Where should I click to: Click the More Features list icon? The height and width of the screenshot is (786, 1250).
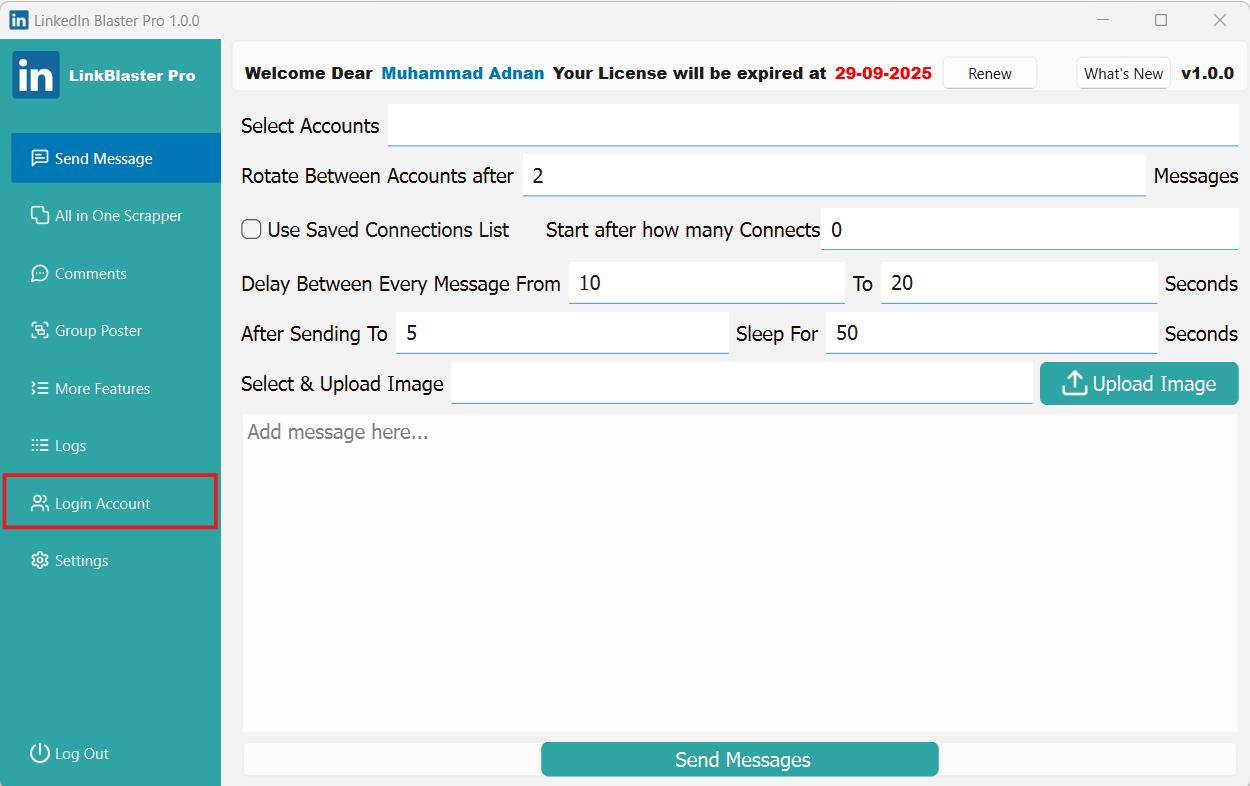click(x=40, y=388)
